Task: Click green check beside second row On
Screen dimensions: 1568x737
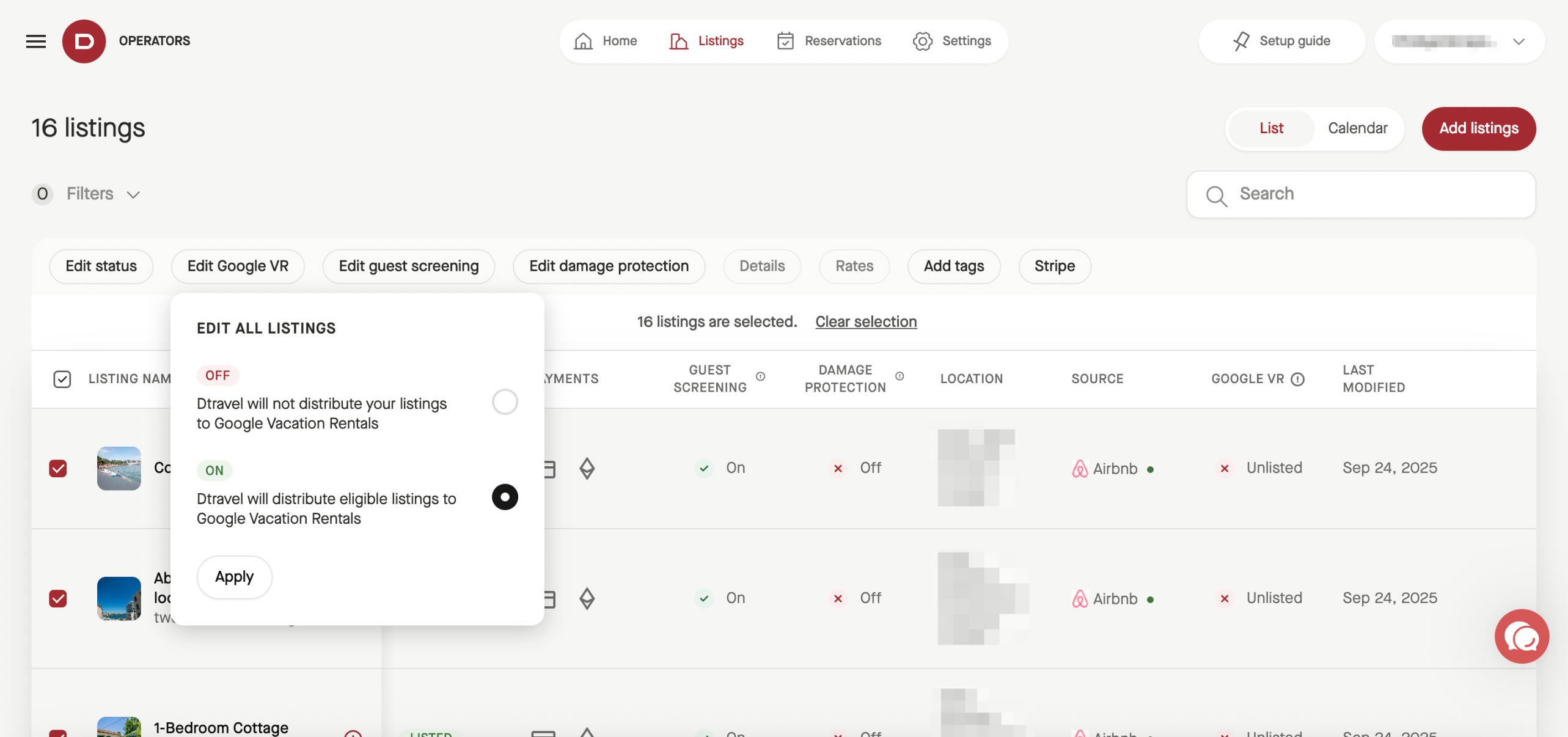Action: pyautogui.click(x=704, y=598)
